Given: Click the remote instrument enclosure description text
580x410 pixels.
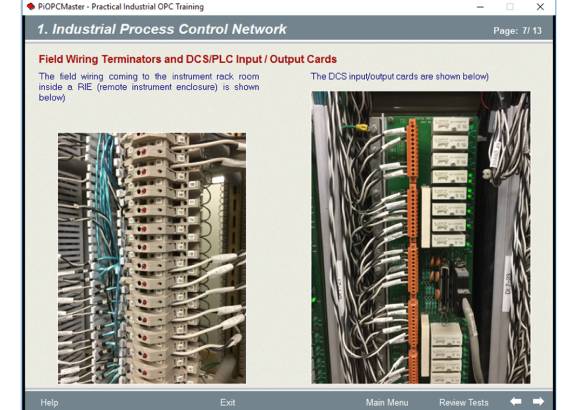Looking at the screenshot, I should click(149, 87).
